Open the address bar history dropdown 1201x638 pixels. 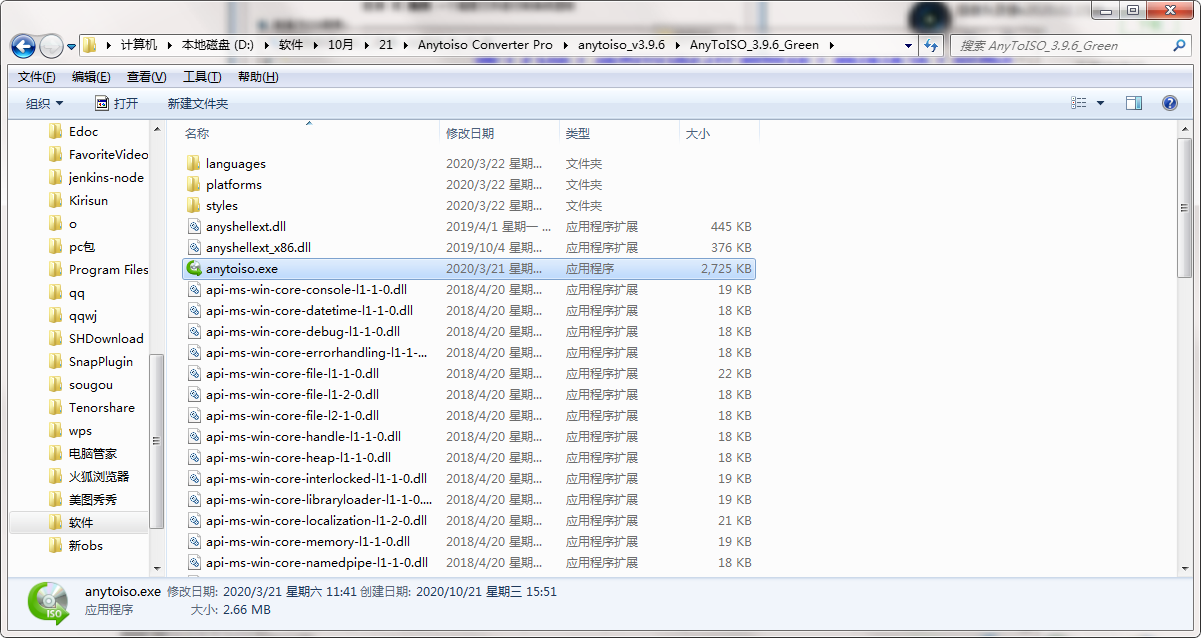click(x=908, y=45)
